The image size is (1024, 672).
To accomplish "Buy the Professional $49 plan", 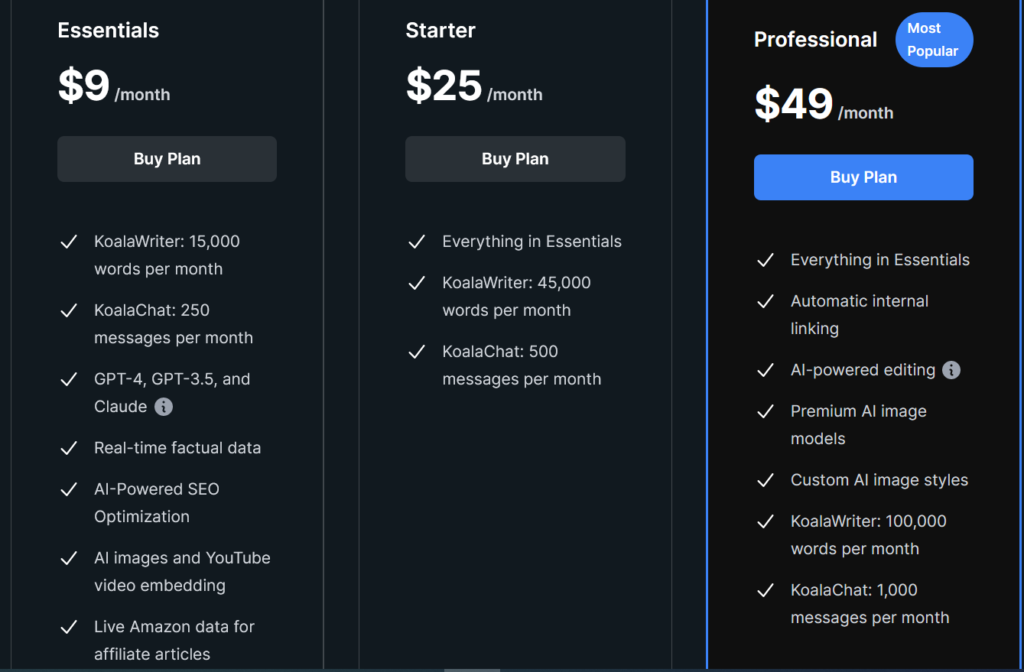I will [x=863, y=177].
